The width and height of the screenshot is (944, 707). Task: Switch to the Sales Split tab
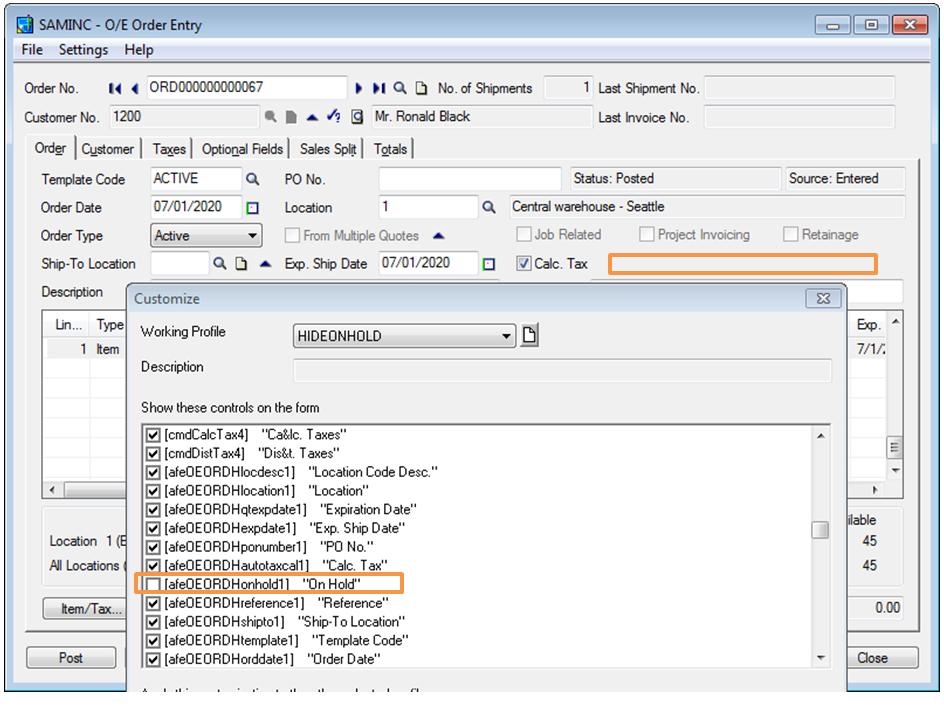coord(328,149)
